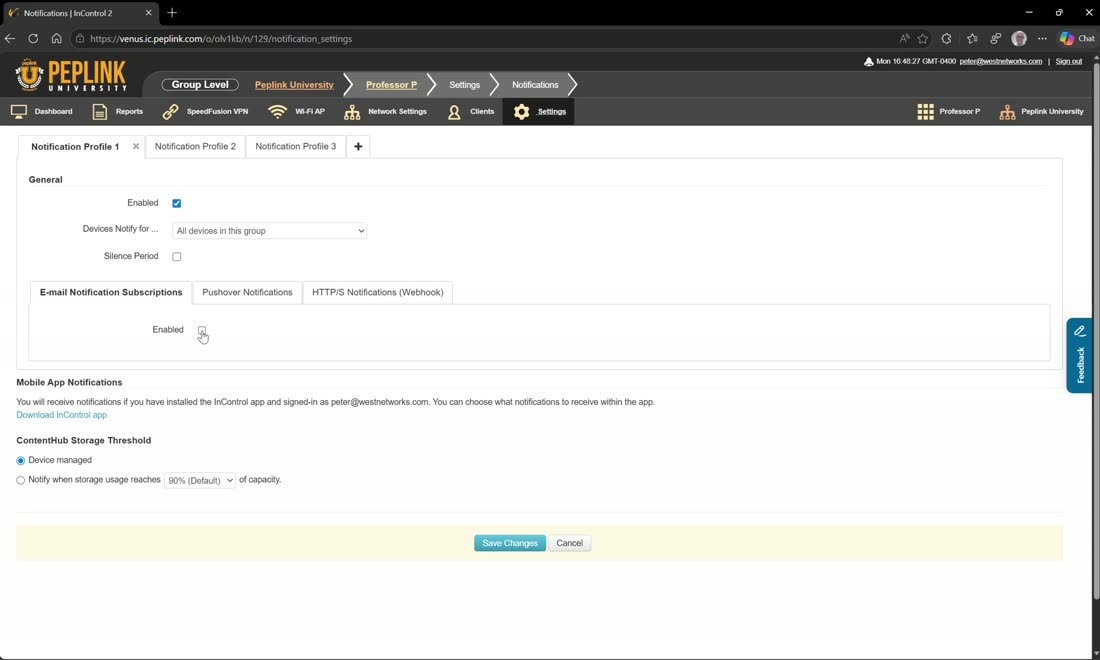This screenshot has height=660, width=1100.
Task: Open HTTP/S Notifications (Webhook) tab
Action: click(x=377, y=292)
